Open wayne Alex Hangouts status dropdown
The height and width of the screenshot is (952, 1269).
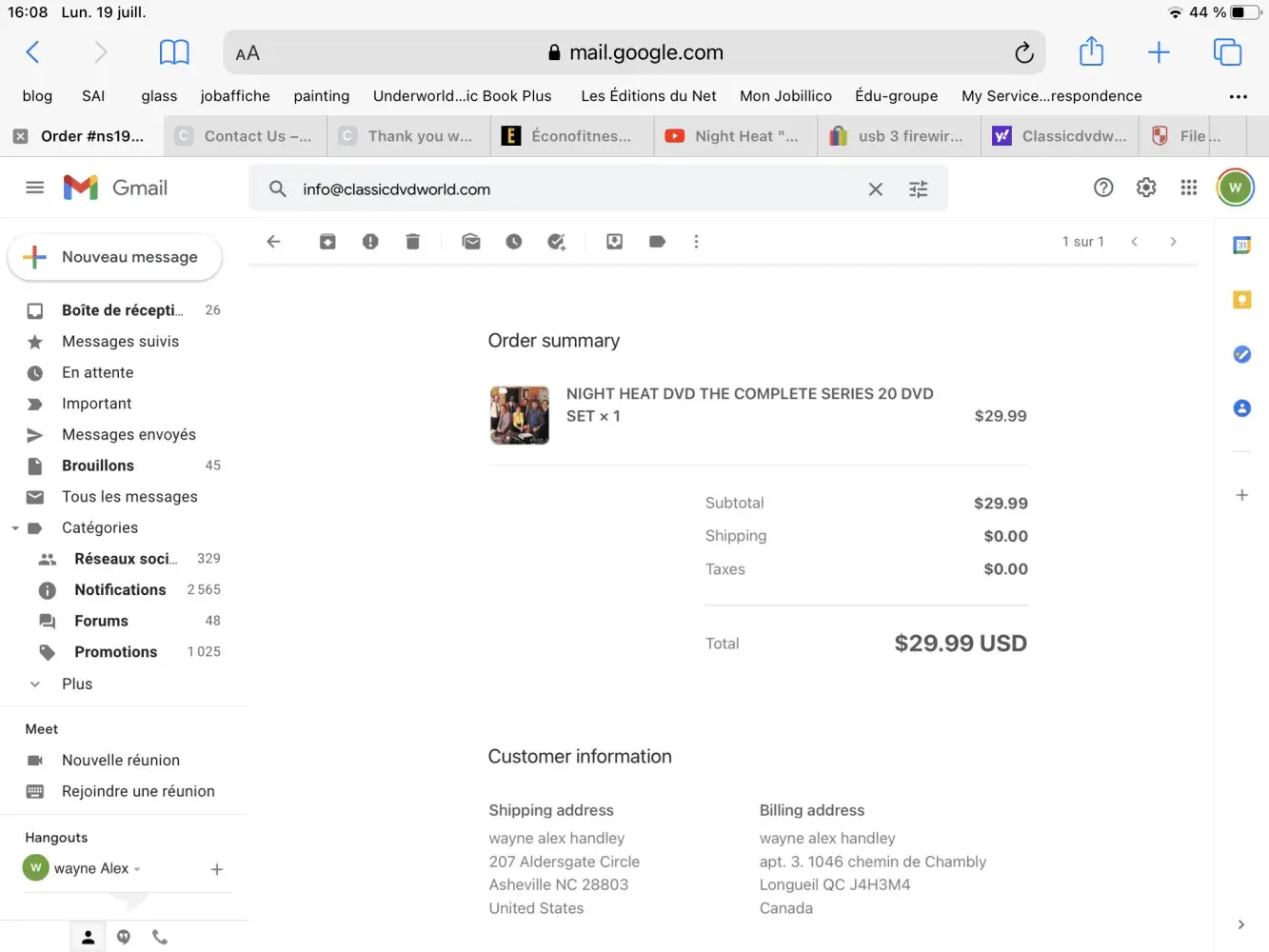137,869
